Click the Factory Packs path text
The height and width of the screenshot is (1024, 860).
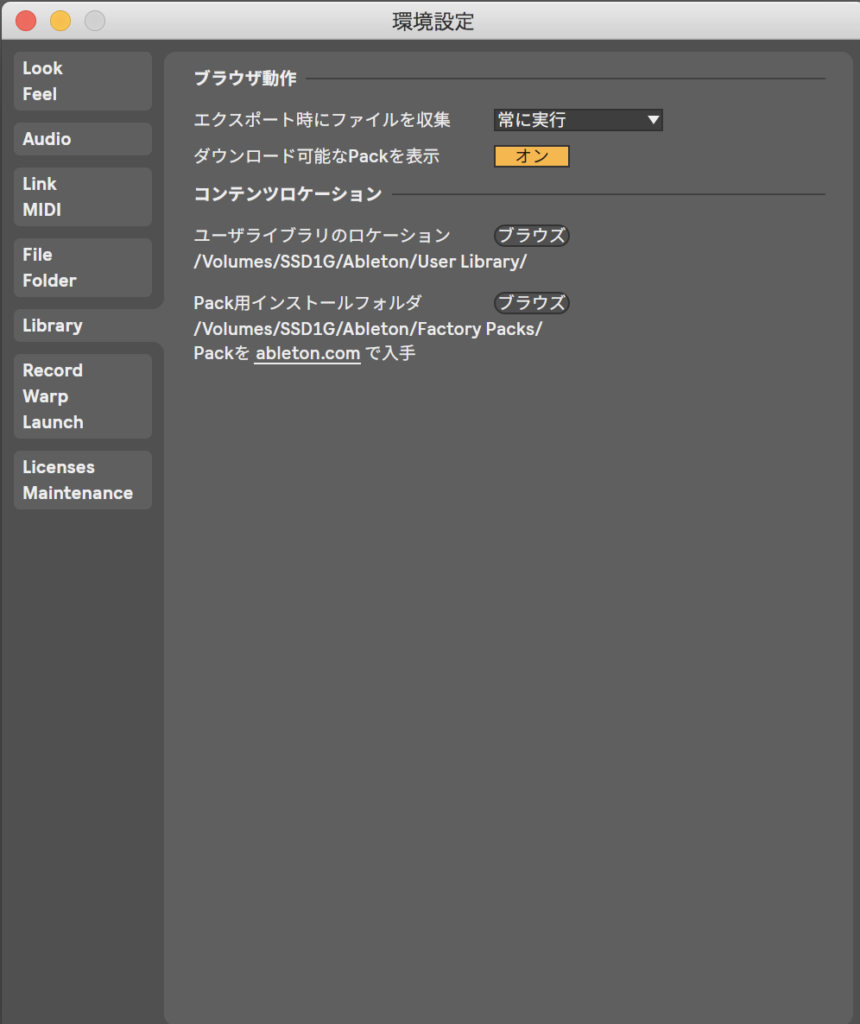pos(367,329)
